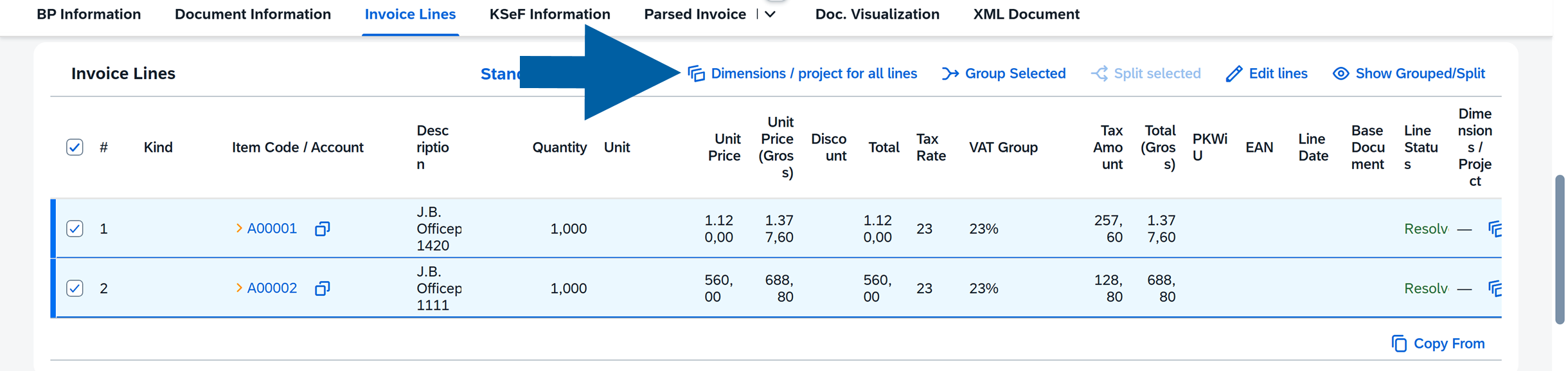Uncheck the checkbox for line 2
This screenshot has height=371, width=1568.
(x=75, y=288)
